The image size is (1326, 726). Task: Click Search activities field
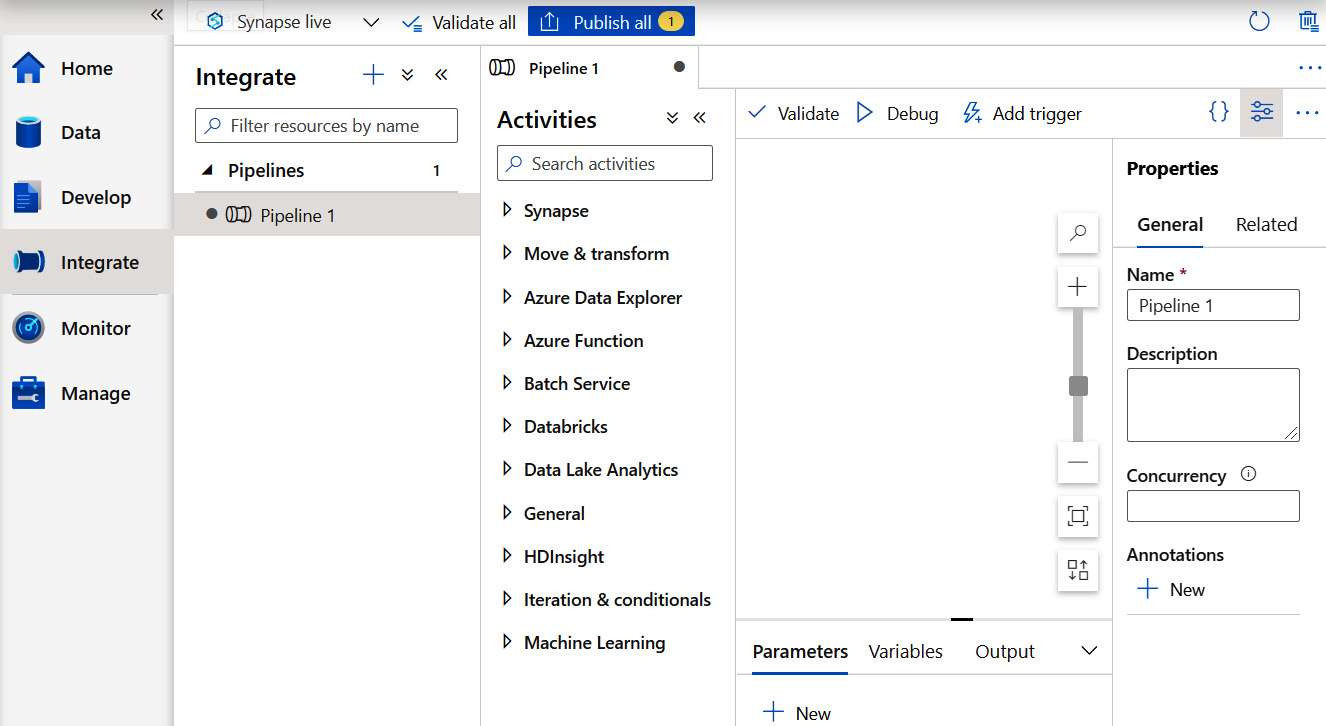605,164
